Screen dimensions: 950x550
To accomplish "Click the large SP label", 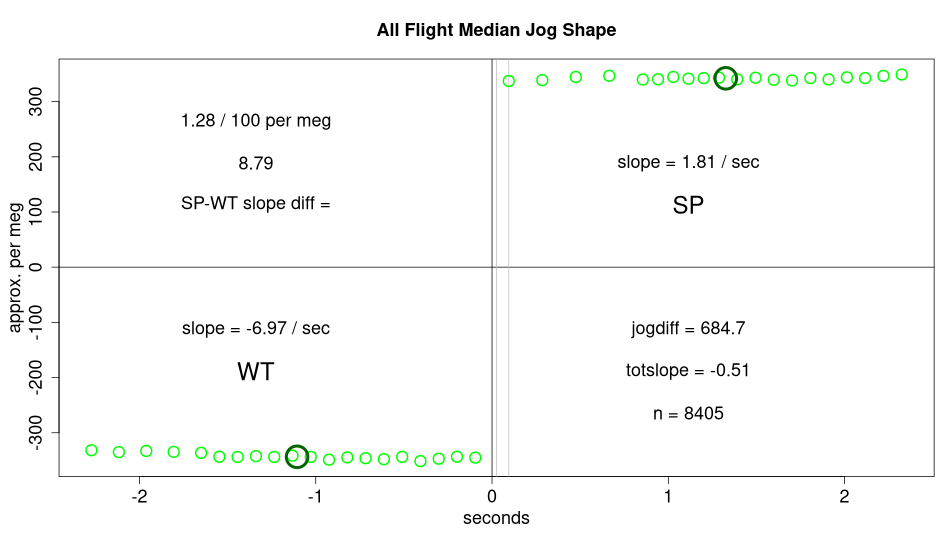I will coord(688,207).
